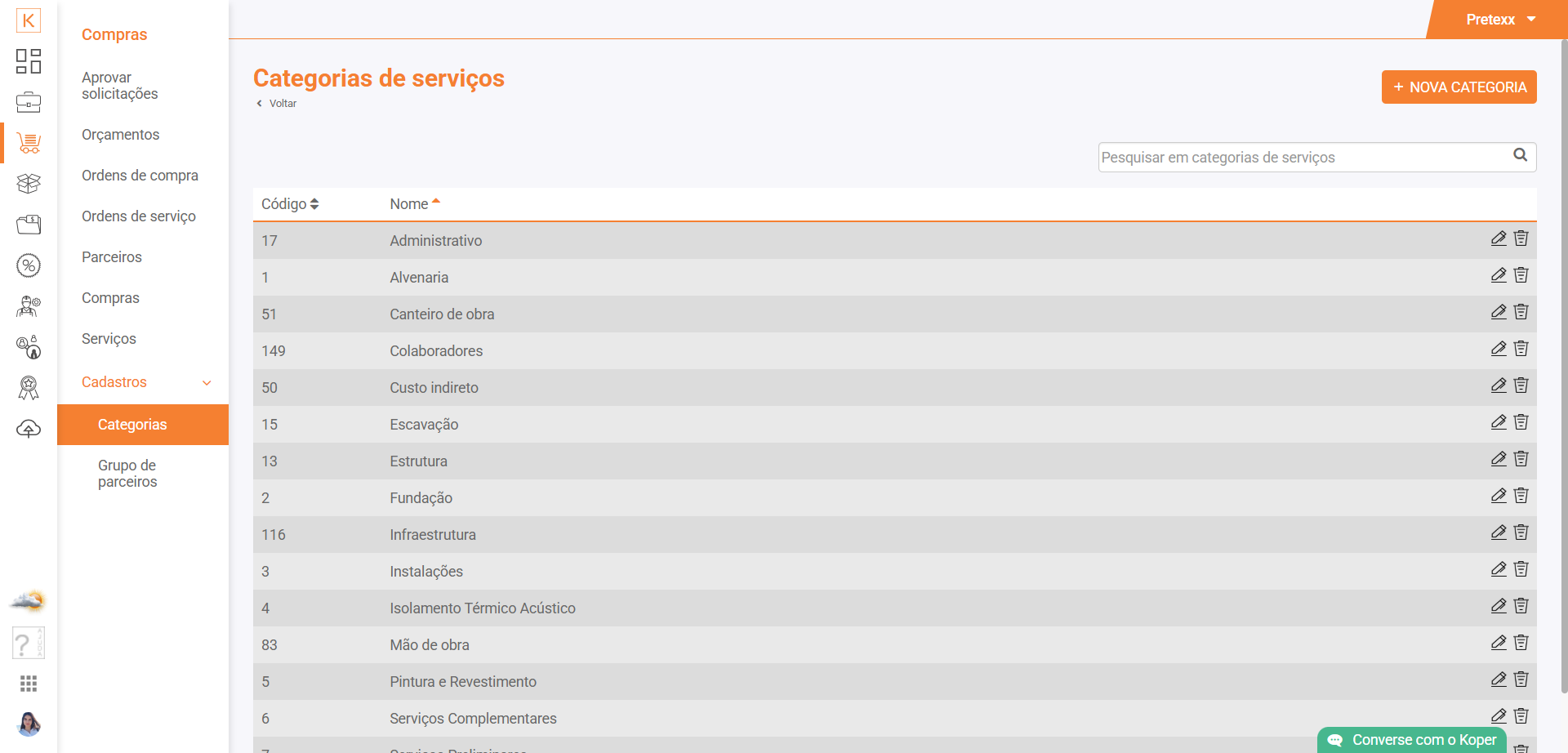
Task: Go to Grupo de parceiros
Action: tap(127, 474)
